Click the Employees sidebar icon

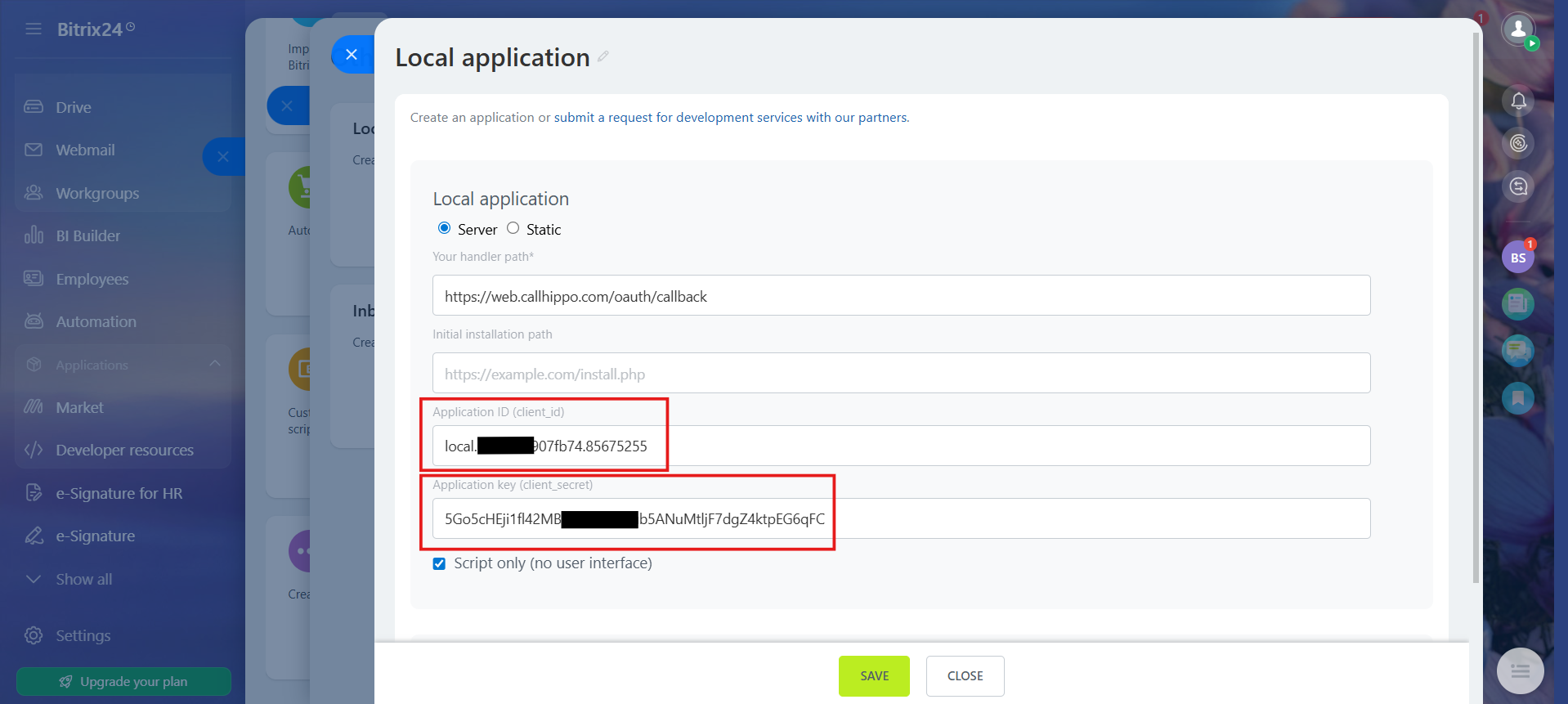34,279
